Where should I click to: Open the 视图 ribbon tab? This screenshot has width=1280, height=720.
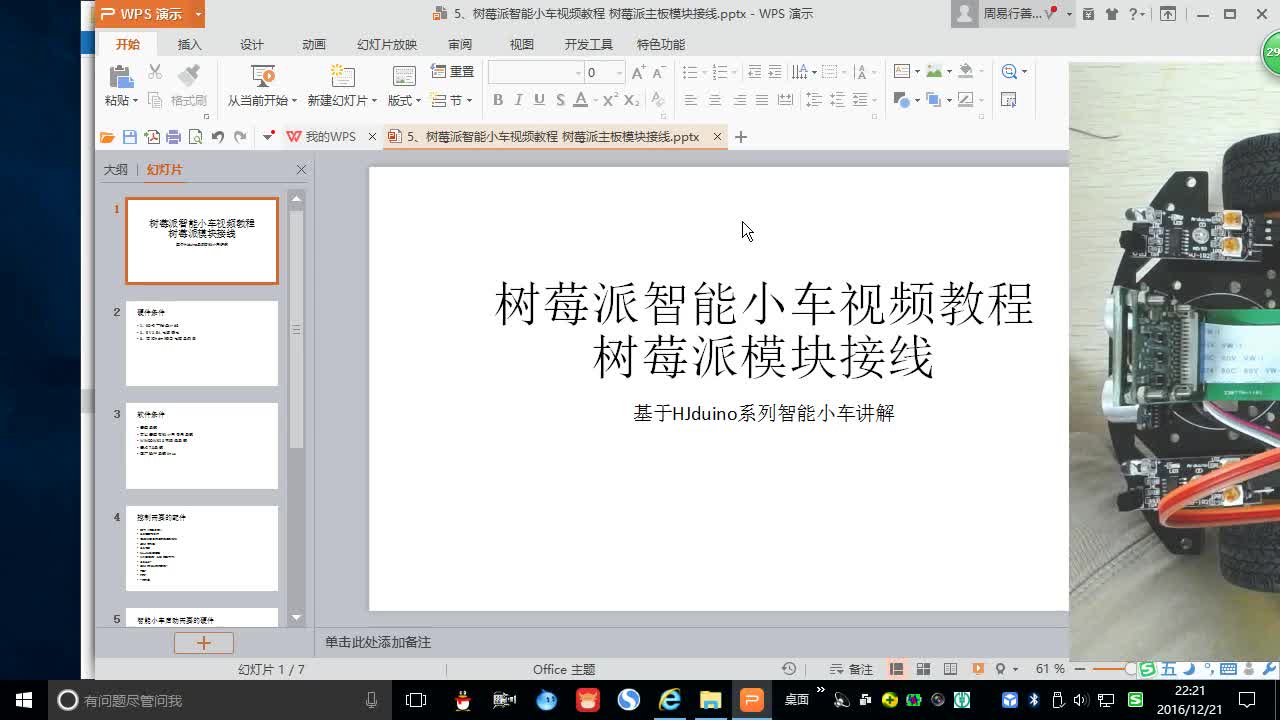[x=522, y=44]
